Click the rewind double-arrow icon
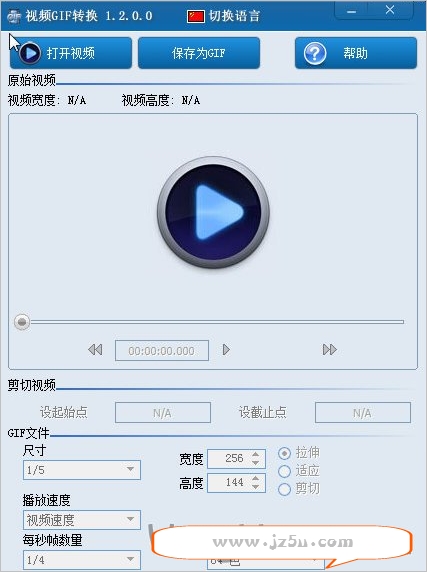This screenshot has height=572, width=427. (x=95, y=349)
